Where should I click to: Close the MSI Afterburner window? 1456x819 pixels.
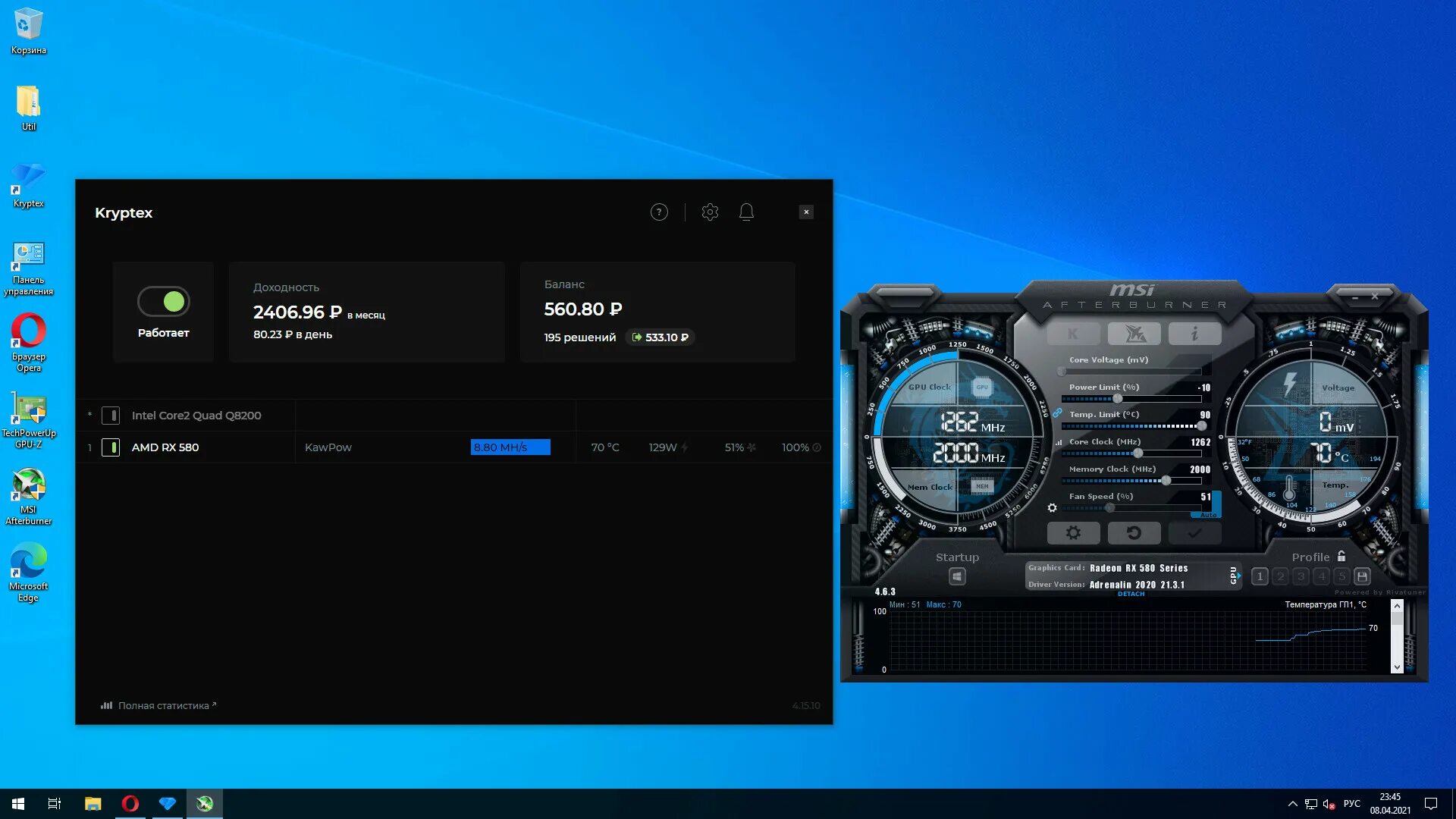[x=1374, y=297]
